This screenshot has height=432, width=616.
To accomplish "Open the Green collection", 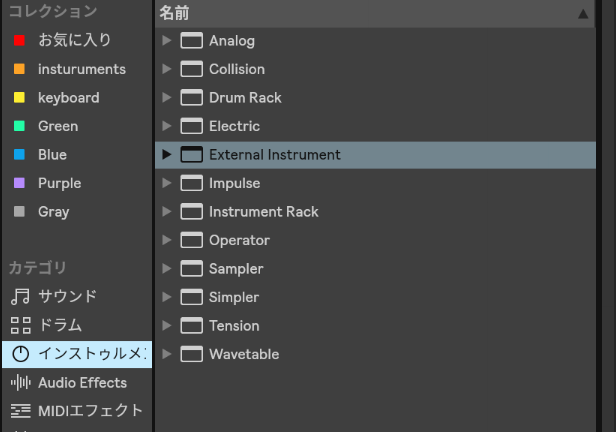I will coord(57,126).
